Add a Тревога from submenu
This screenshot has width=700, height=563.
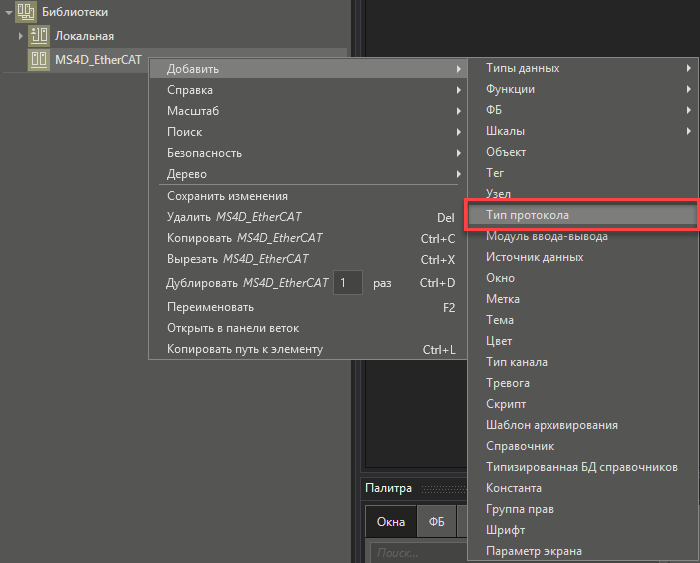pos(583,383)
